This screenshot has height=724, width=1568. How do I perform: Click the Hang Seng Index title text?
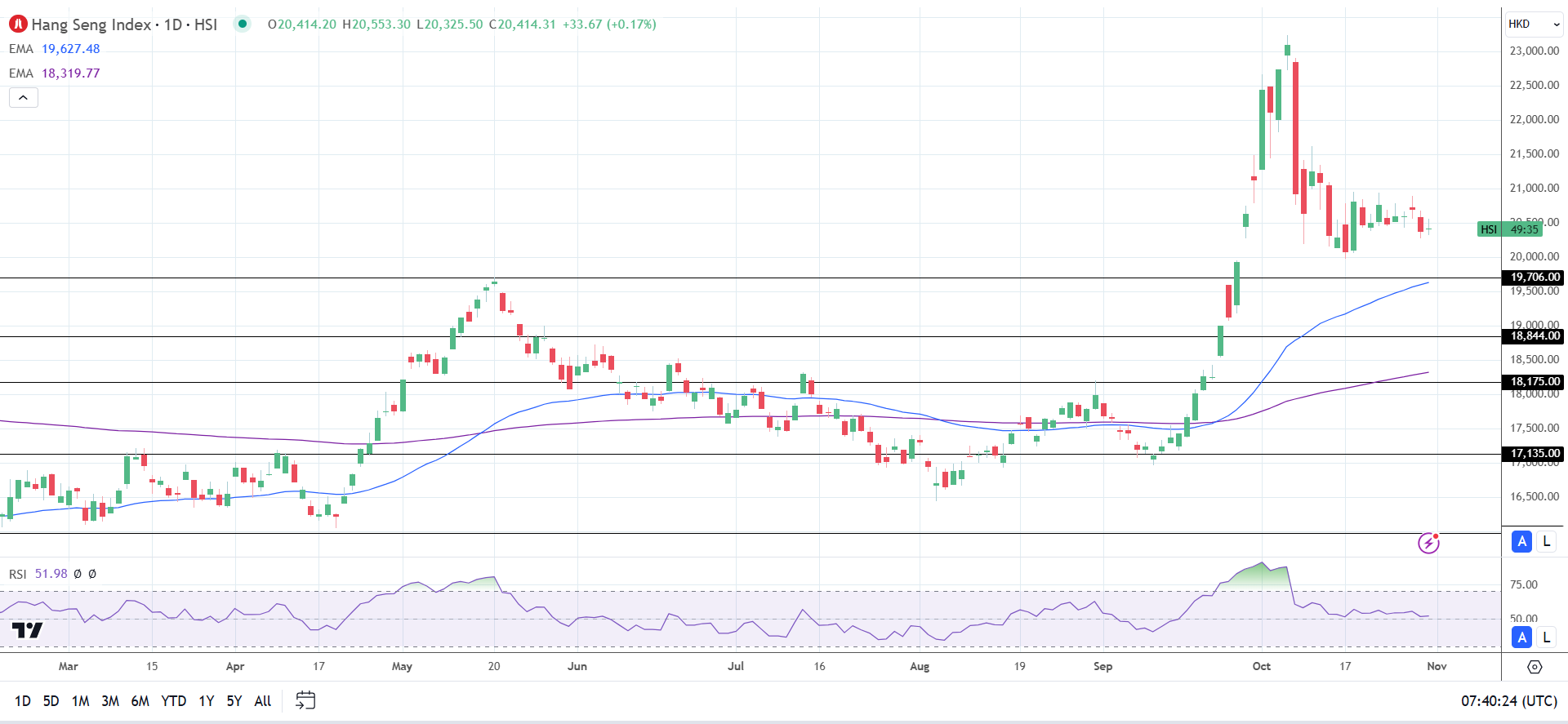91,24
